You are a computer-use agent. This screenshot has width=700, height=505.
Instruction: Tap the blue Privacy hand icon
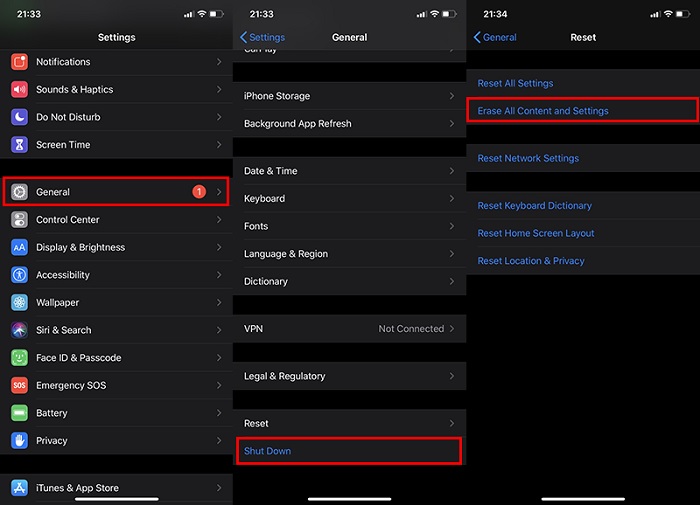pyautogui.click(x=19, y=440)
